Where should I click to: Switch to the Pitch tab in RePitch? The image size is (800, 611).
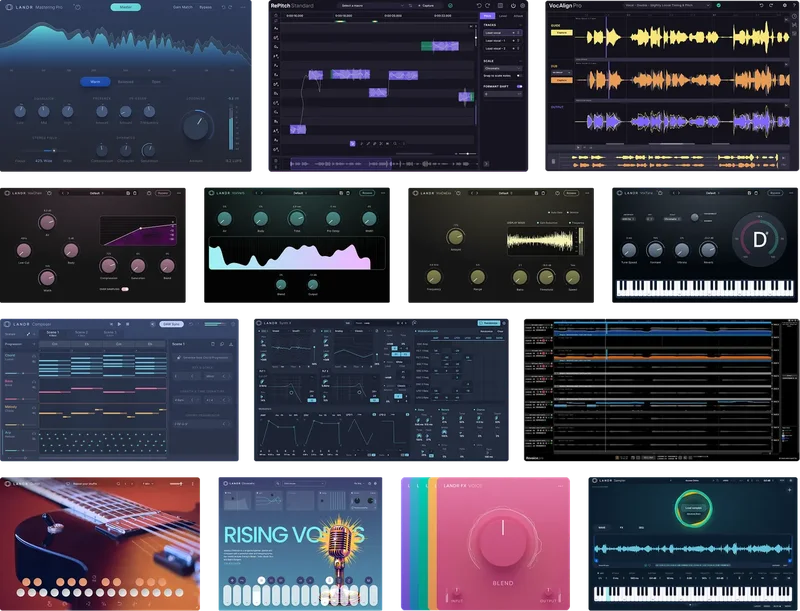tap(488, 16)
